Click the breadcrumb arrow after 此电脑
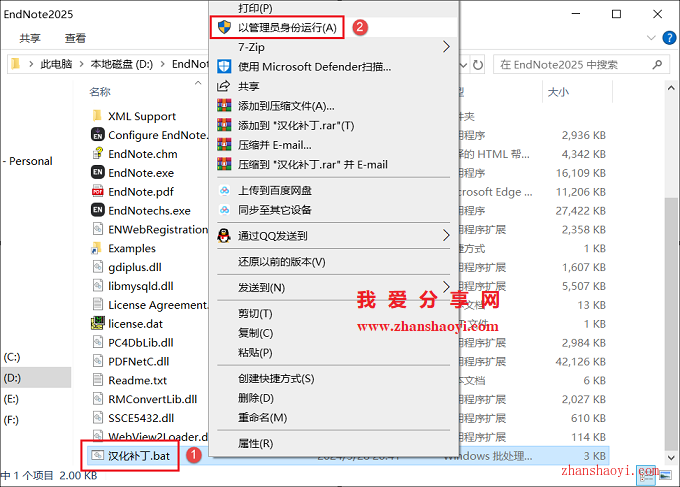The width and height of the screenshot is (680, 487). point(81,64)
